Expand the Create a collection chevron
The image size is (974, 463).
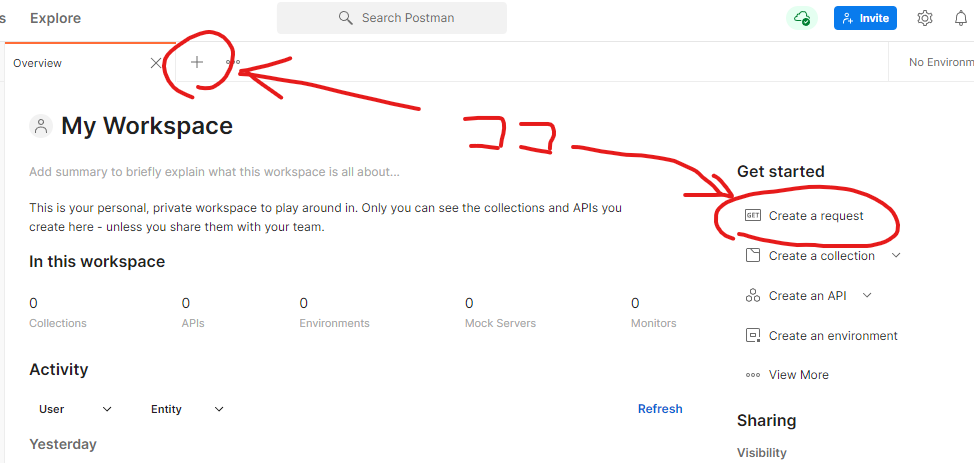(x=896, y=255)
